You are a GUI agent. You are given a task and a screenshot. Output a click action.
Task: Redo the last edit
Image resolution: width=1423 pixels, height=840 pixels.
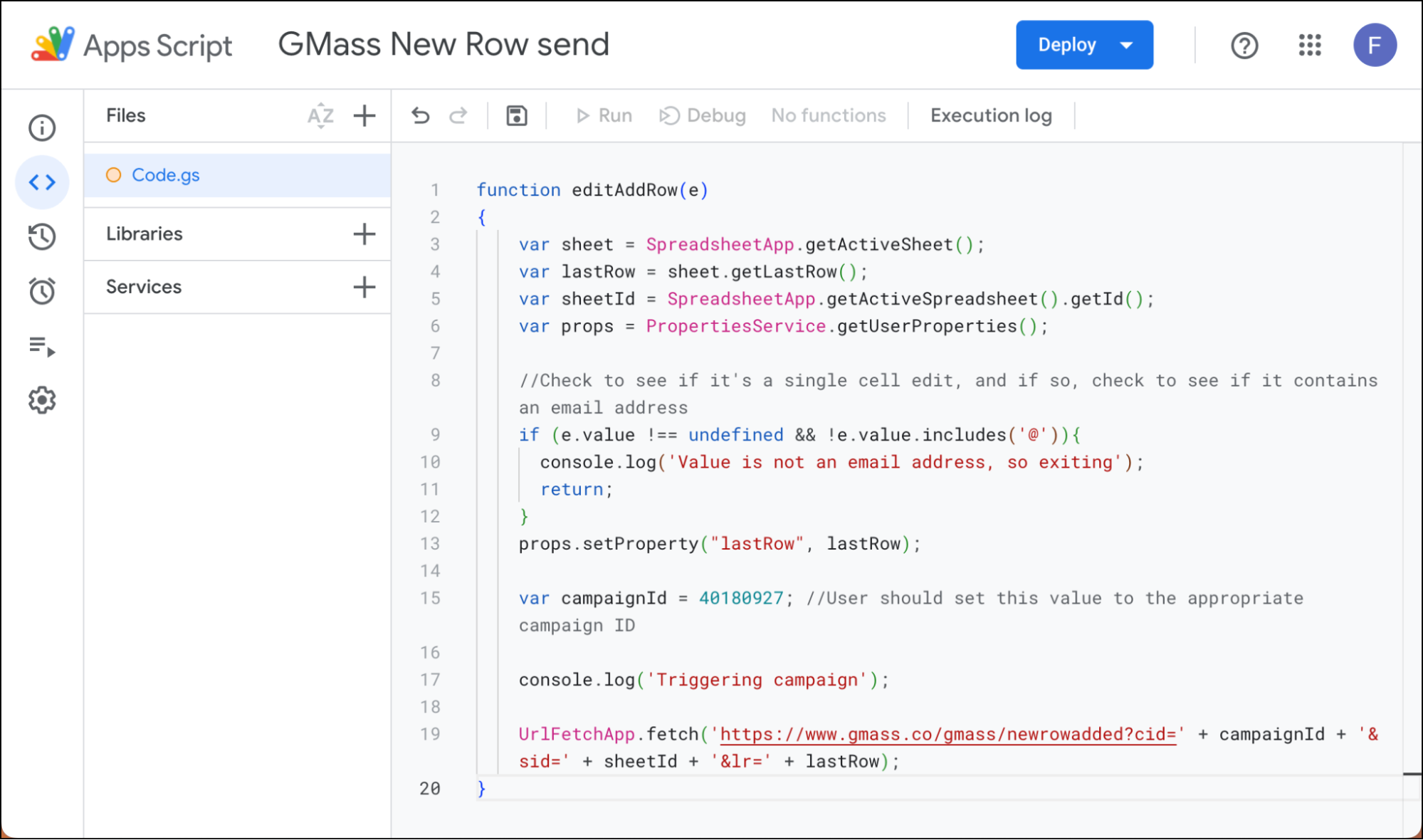(x=458, y=115)
